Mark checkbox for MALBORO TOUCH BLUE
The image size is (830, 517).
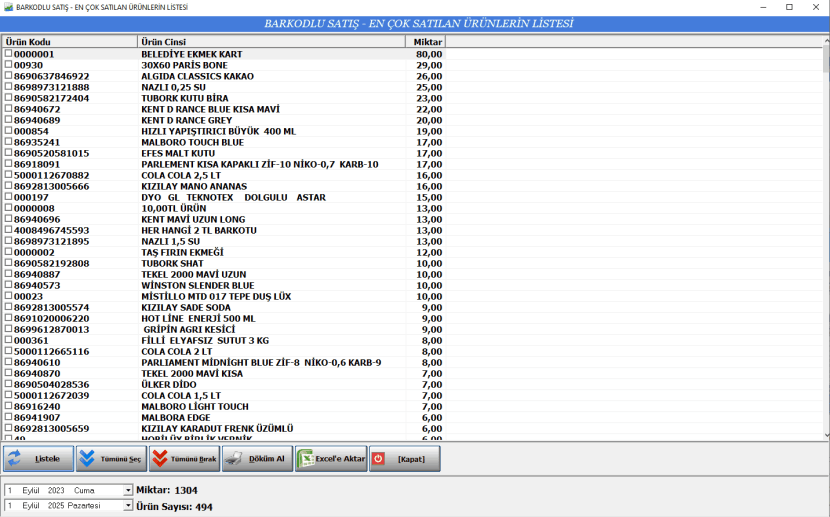[8, 142]
